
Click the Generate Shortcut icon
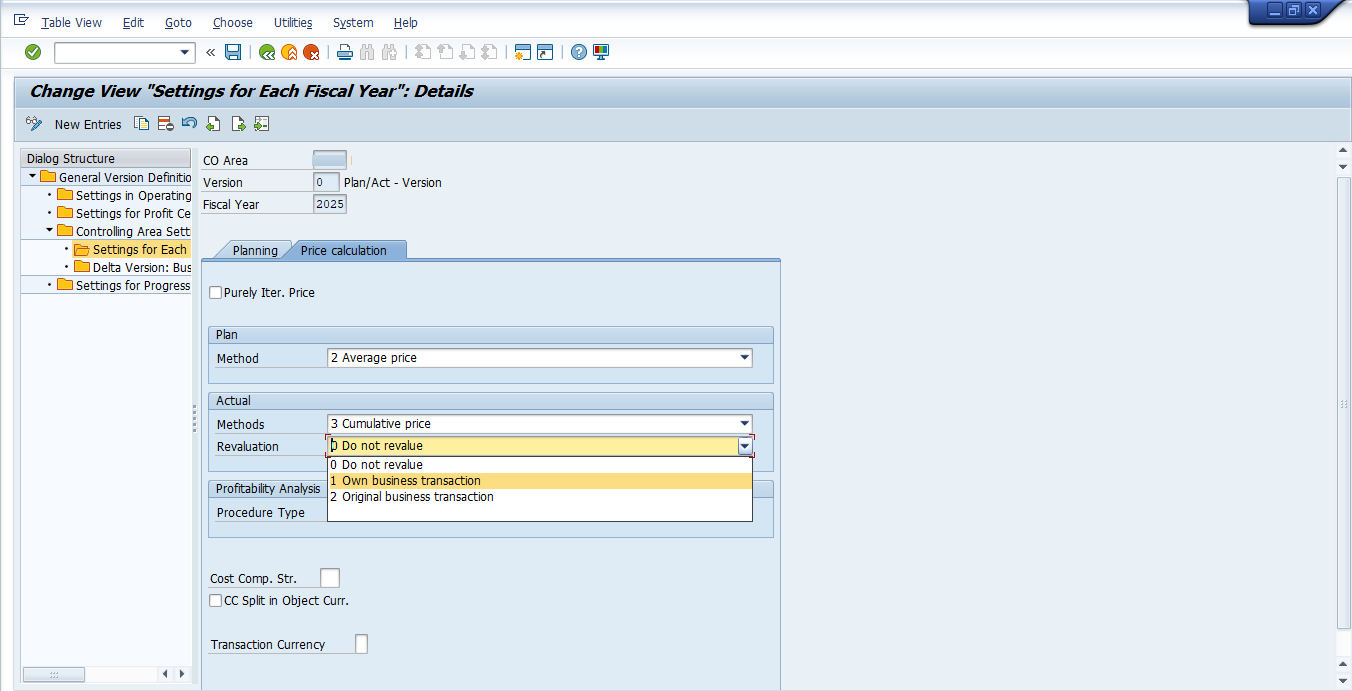tap(545, 52)
